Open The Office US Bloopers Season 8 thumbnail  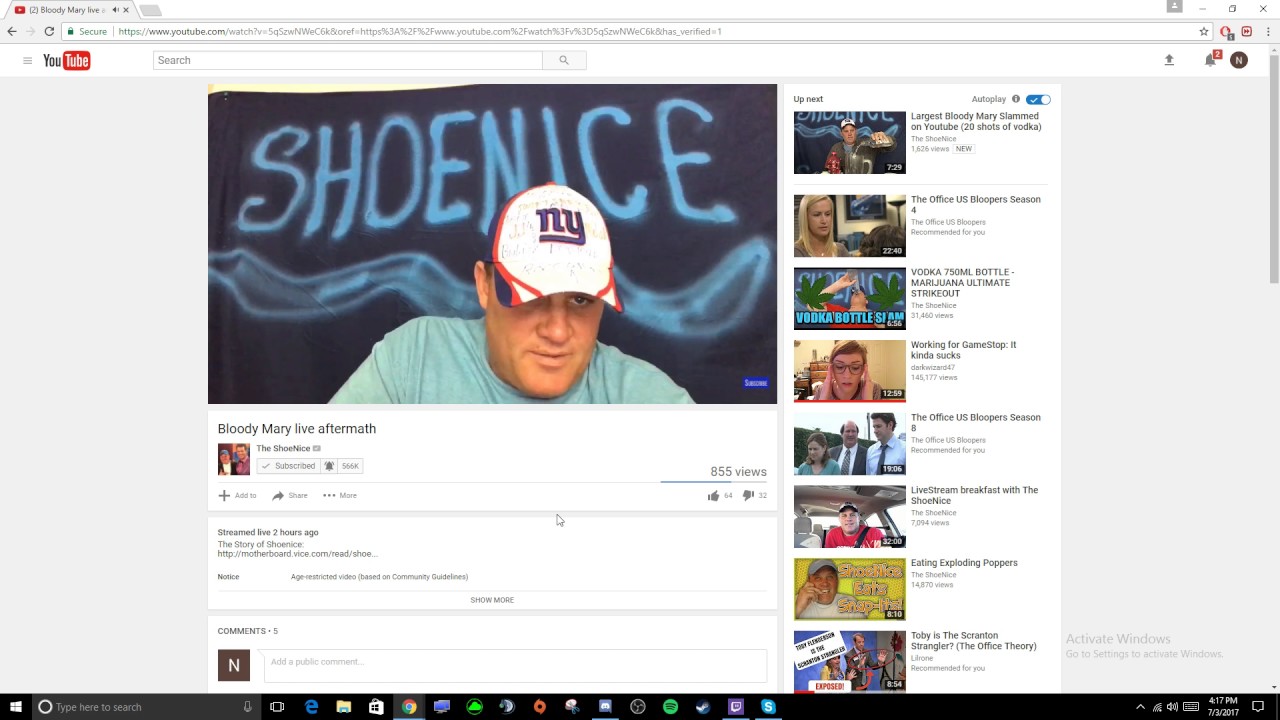pos(849,444)
